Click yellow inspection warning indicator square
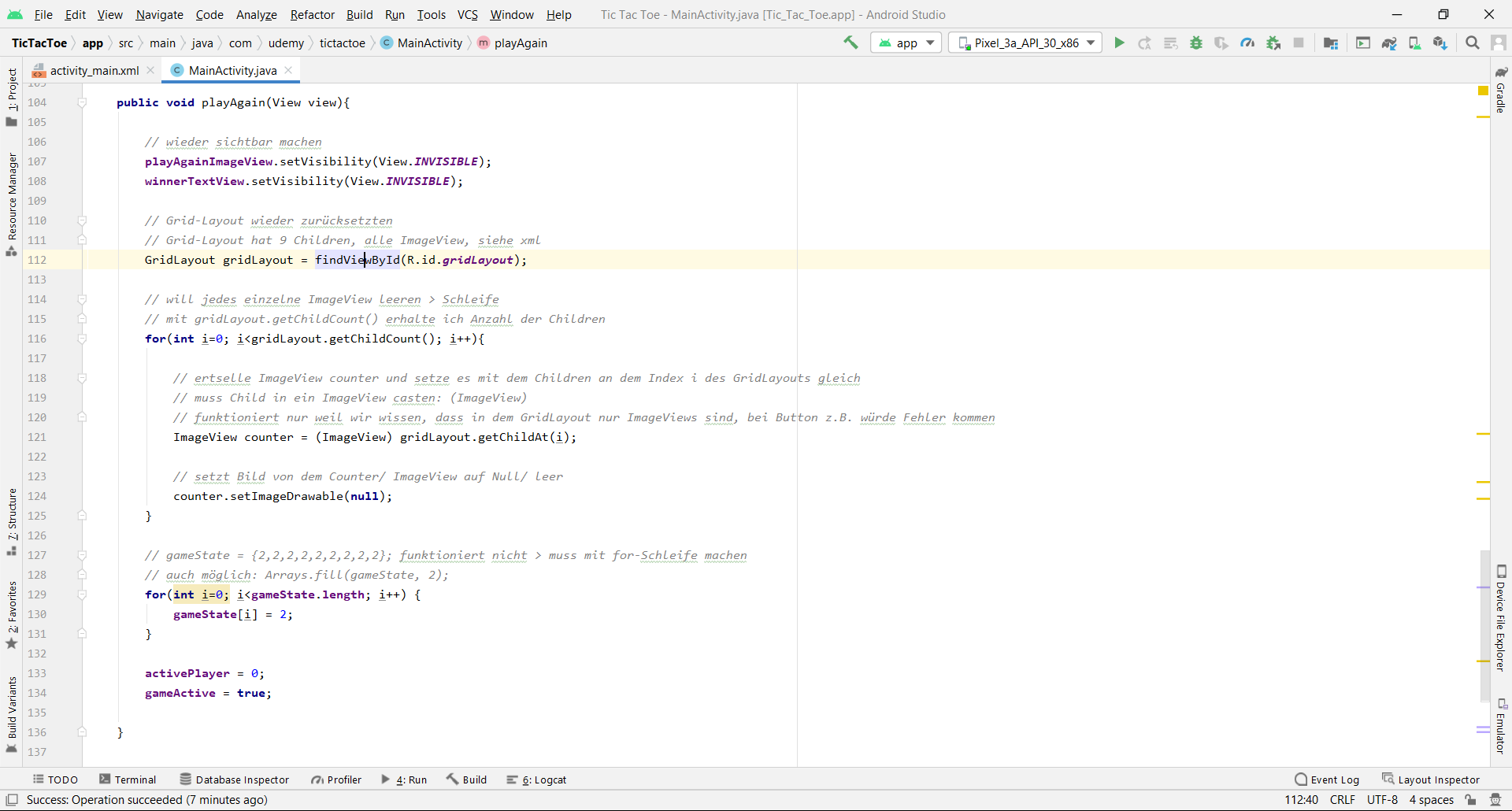Screen dimensions: 1512x811 (1483, 91)
